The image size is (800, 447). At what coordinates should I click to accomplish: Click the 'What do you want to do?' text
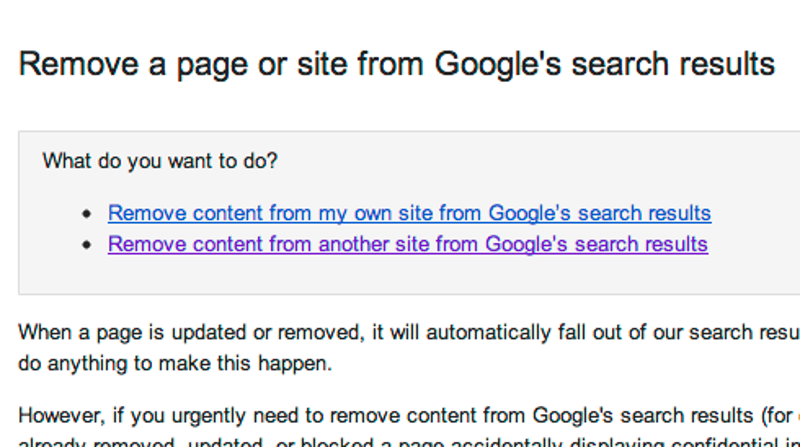pos(160,161)
